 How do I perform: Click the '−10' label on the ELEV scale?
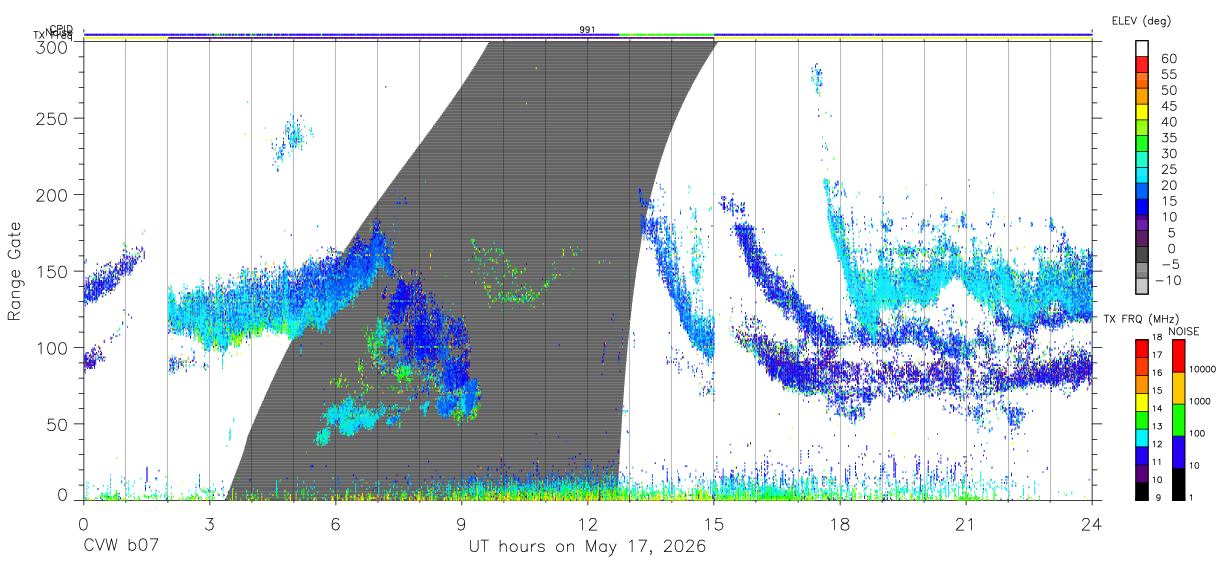(x=1170, y=279)
